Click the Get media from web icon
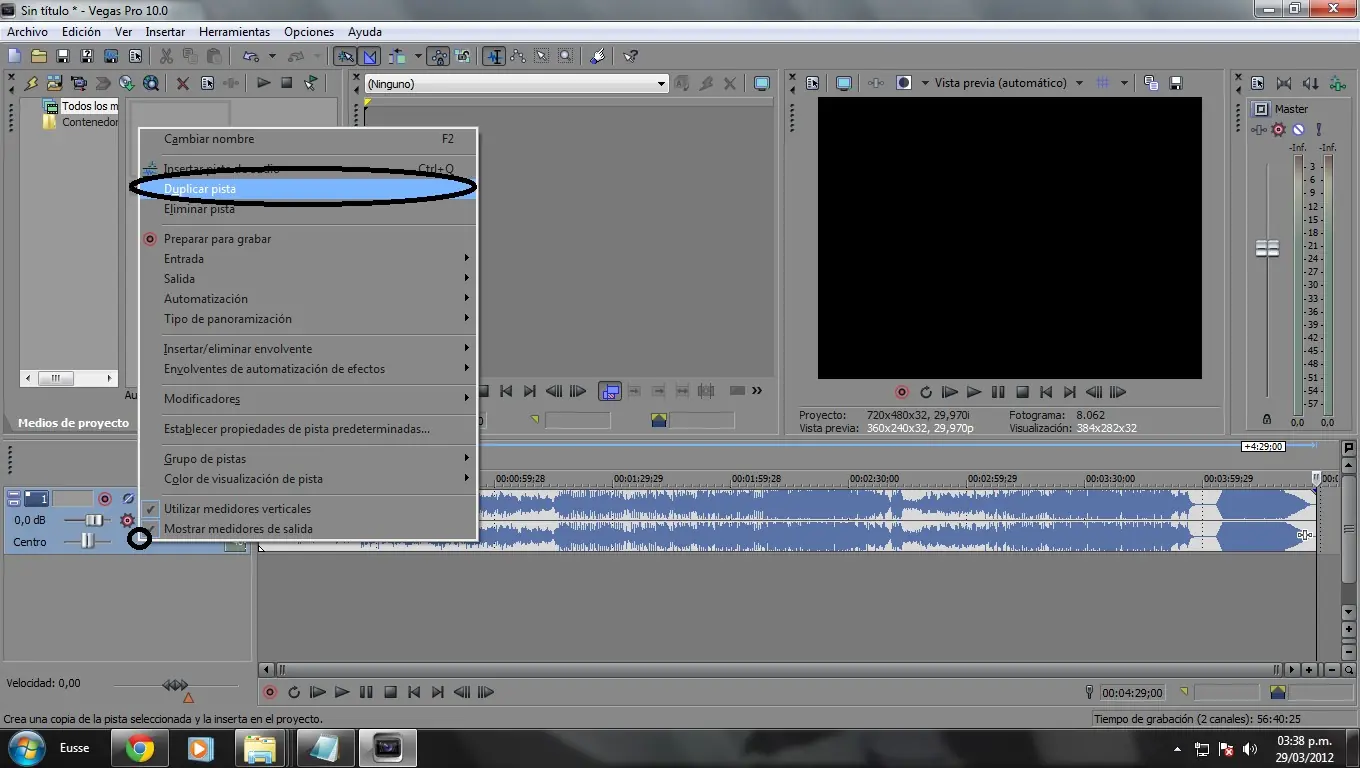 [x=151, y=83]
